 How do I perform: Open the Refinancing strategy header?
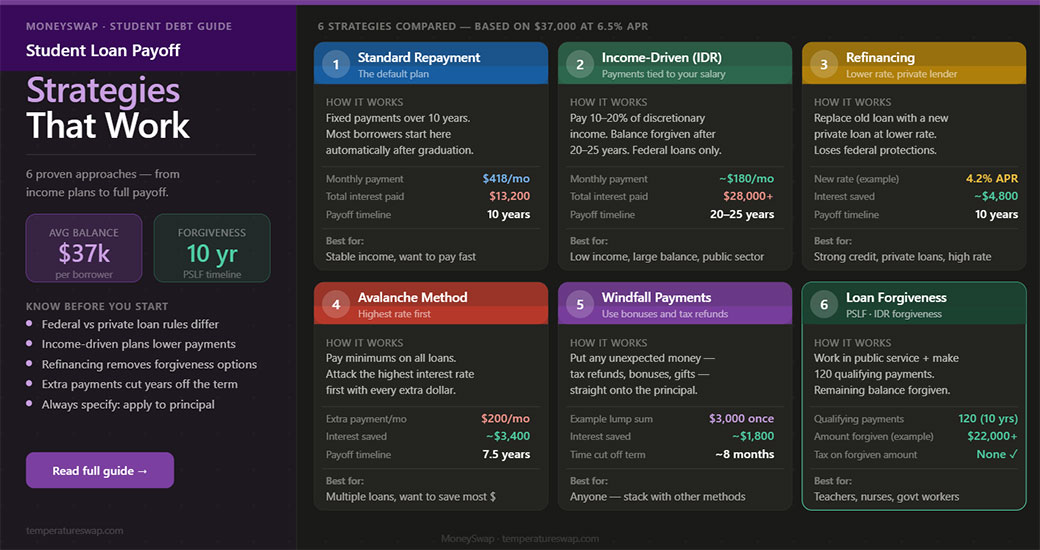click(914, 64)
